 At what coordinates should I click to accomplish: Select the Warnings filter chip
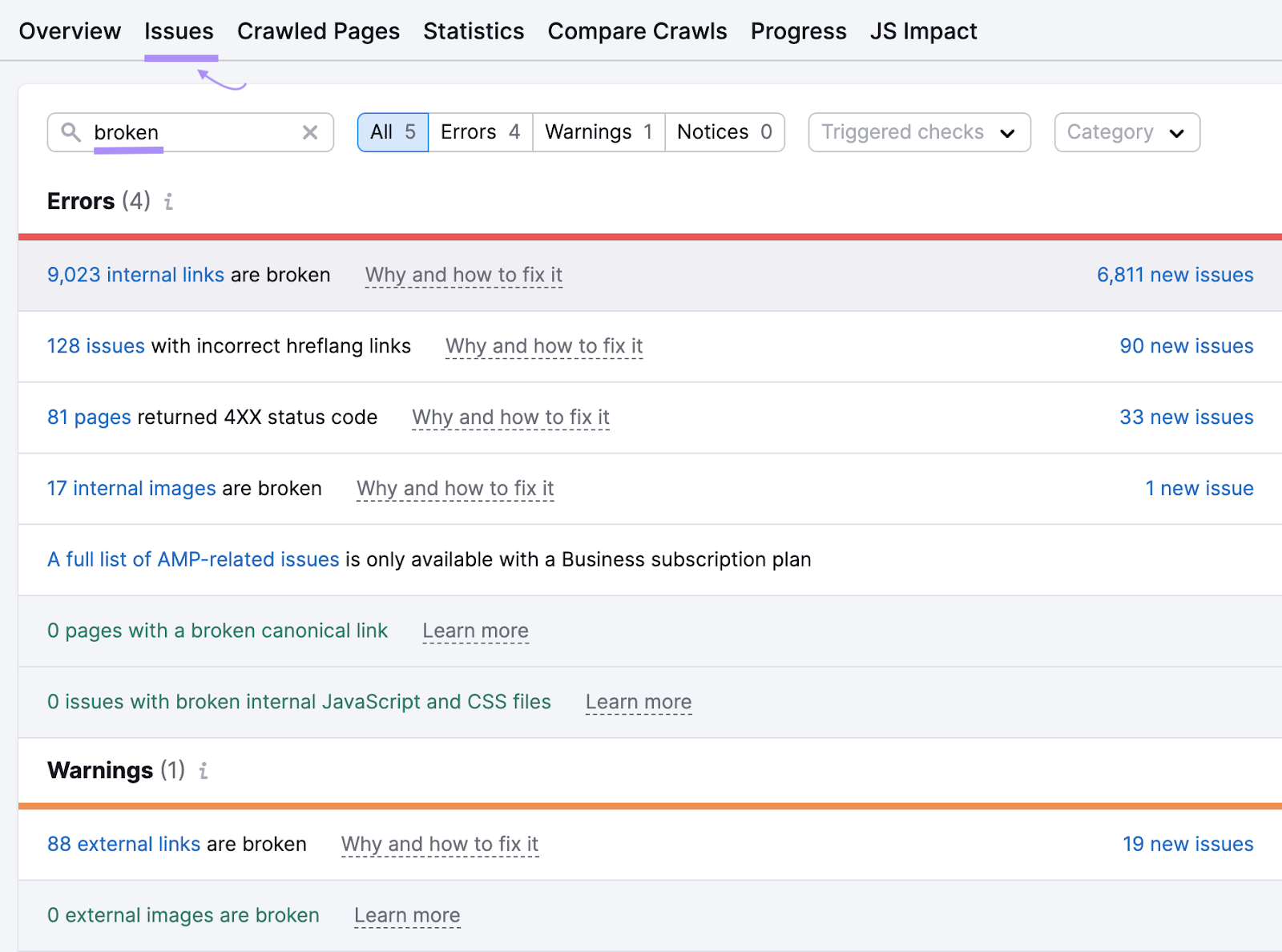click(x=597, y=132)
